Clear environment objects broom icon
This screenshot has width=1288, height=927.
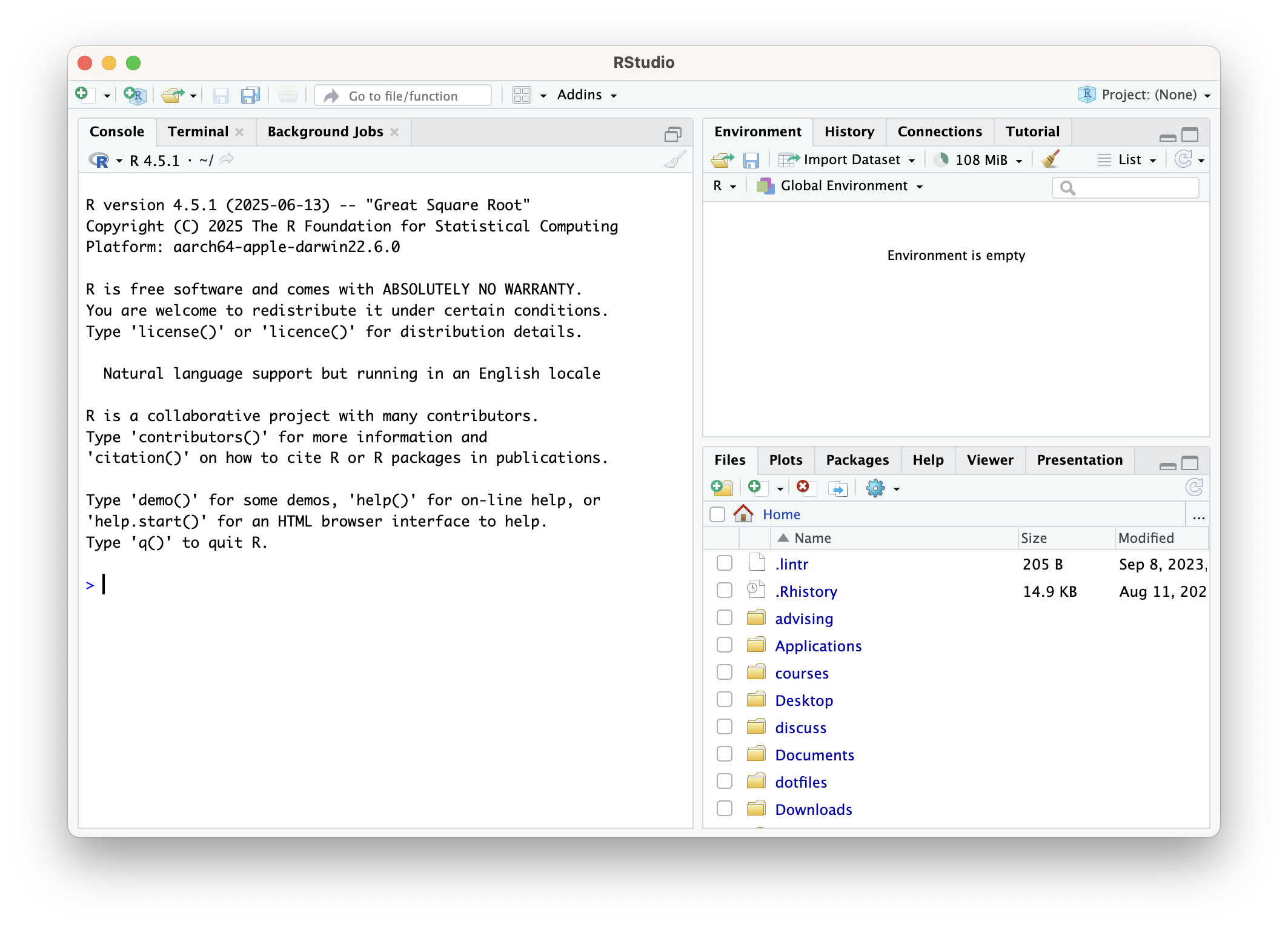point(1051,159)
